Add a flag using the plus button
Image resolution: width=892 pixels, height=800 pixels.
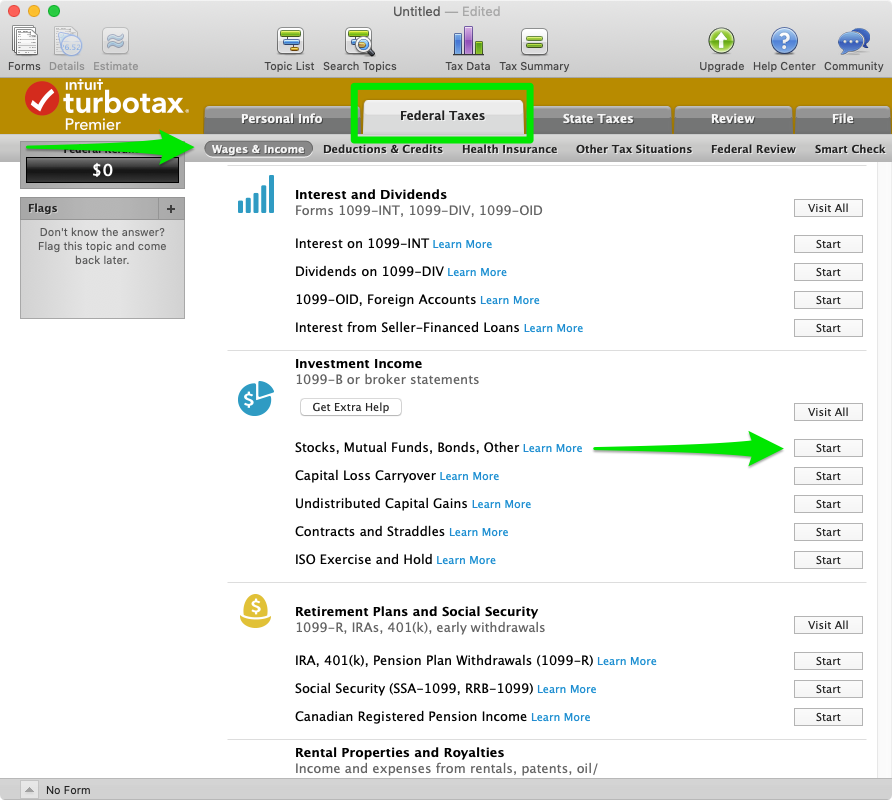(172, 208)
